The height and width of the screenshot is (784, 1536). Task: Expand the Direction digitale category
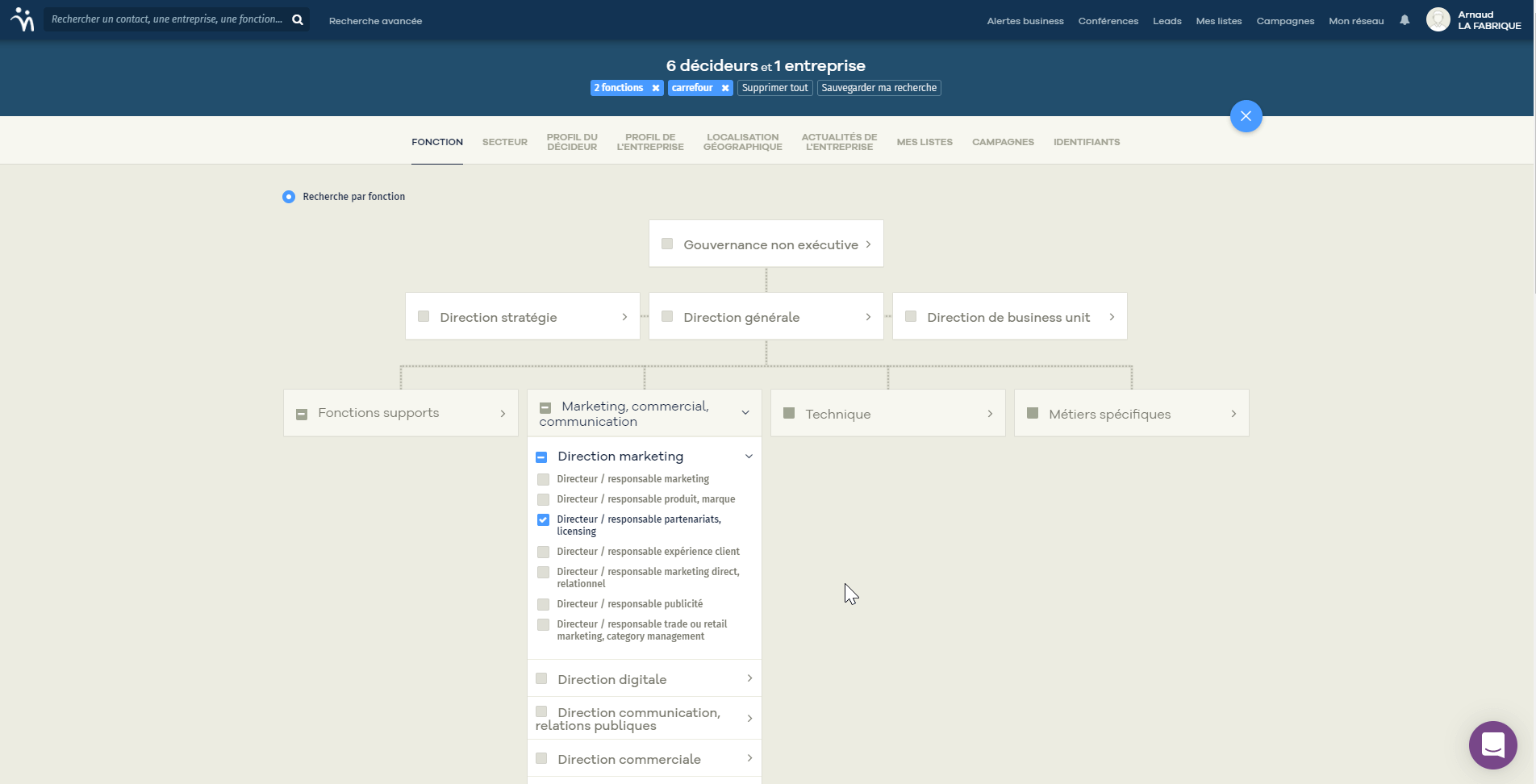(x=749, y=678)
